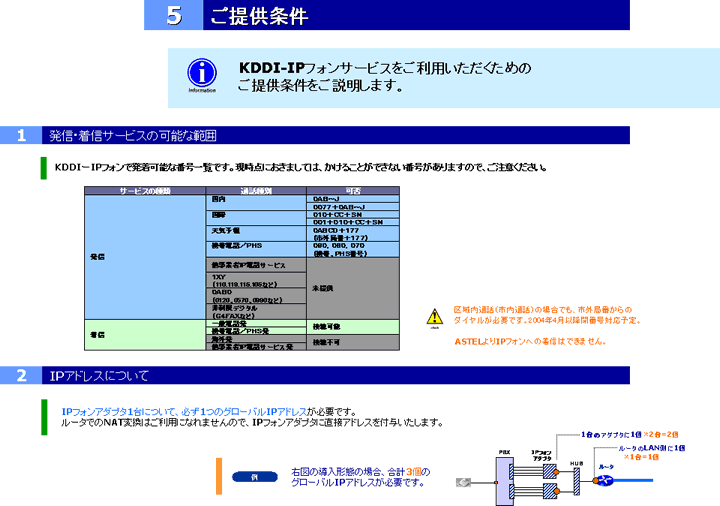Click the orange note about 市外局番 dialing

547,315
